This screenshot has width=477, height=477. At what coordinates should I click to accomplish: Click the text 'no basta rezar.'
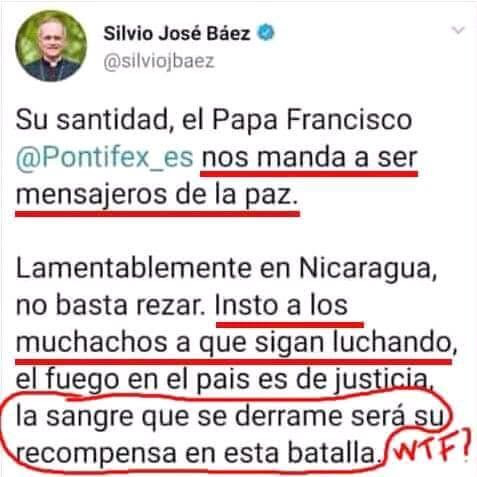[110, 306]
